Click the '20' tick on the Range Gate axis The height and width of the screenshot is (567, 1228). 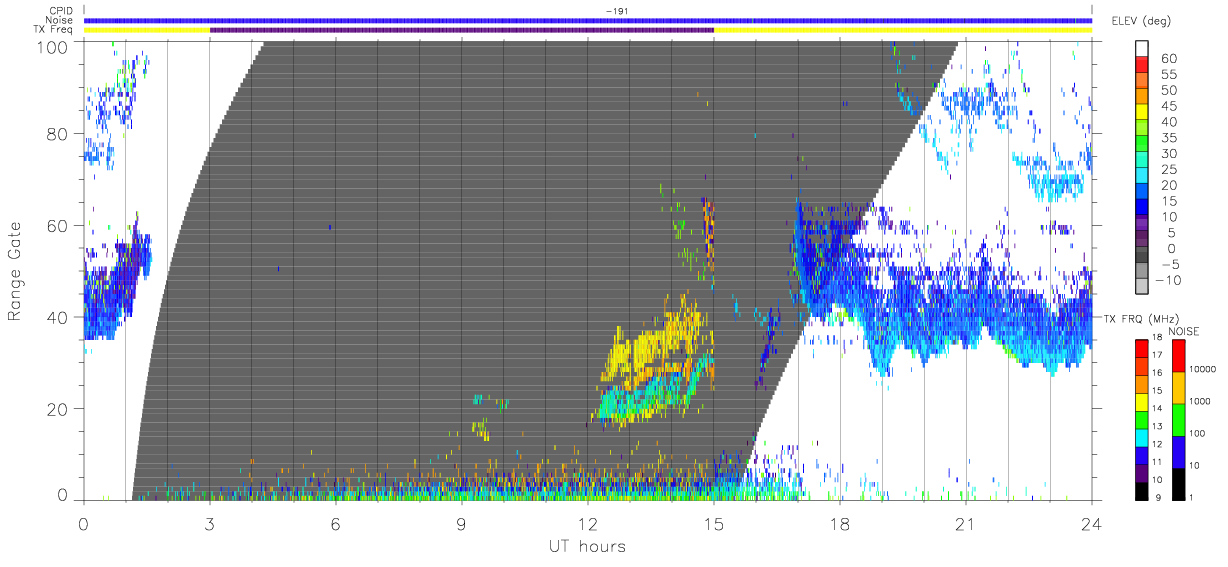pos(57,410)
